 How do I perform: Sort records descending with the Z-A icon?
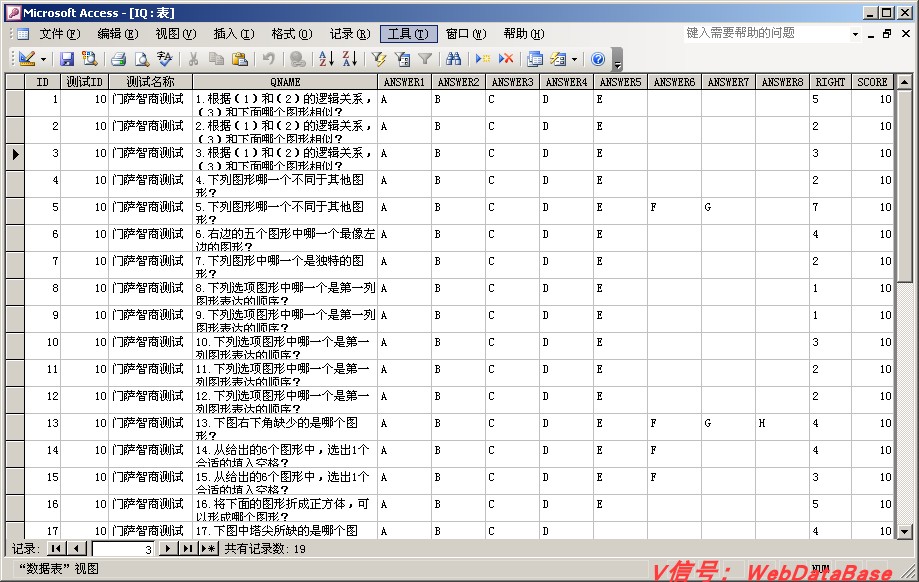point(350,59)
